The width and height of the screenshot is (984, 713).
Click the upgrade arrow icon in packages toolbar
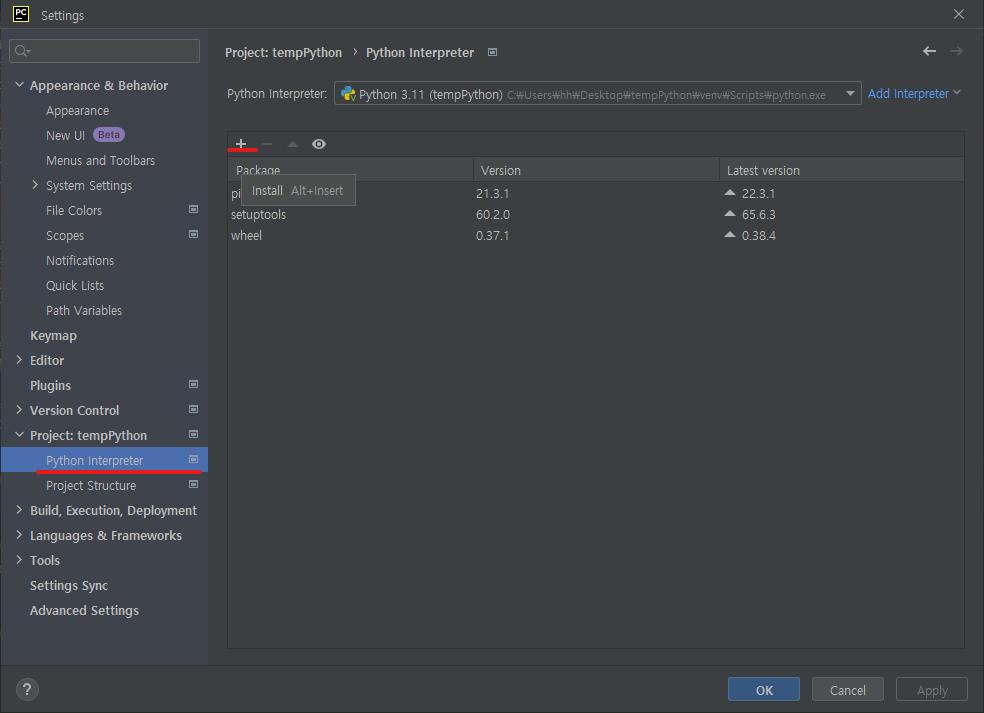(292, 144)
